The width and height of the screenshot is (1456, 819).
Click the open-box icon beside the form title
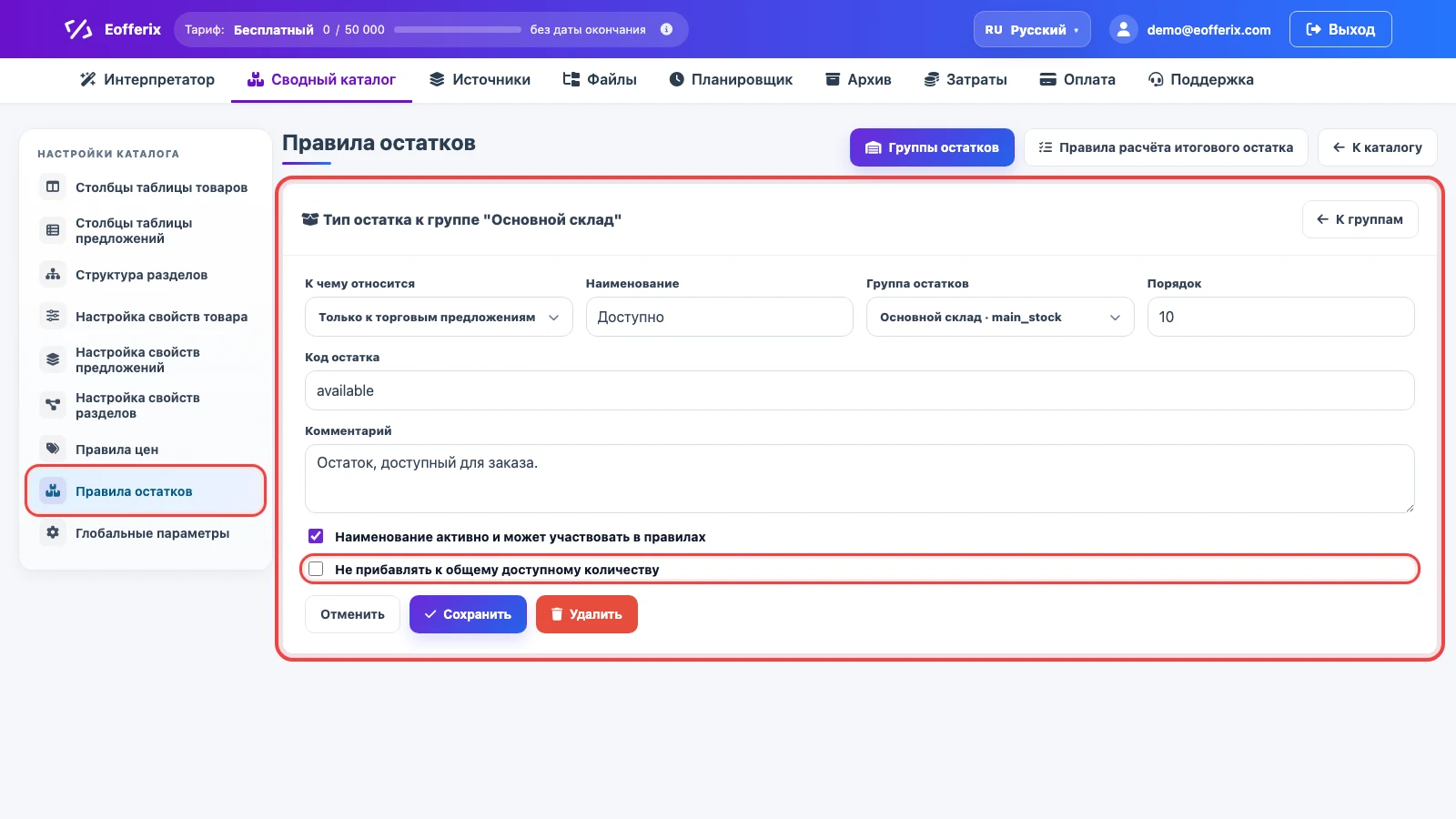point(310,219)
